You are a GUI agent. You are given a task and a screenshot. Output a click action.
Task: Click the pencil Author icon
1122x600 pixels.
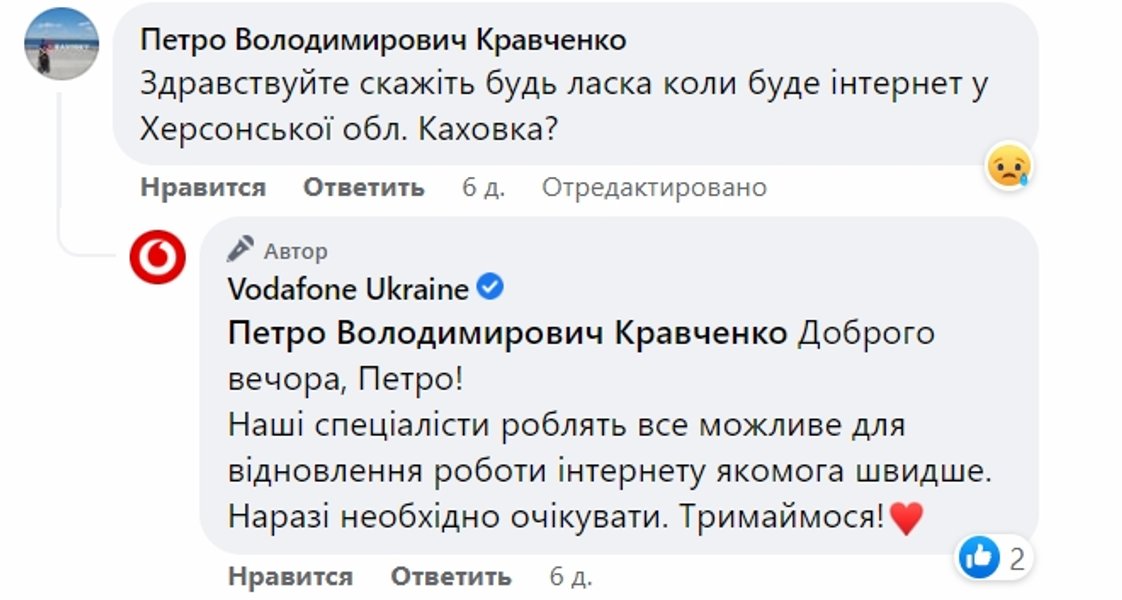click(x=241, y=249)
